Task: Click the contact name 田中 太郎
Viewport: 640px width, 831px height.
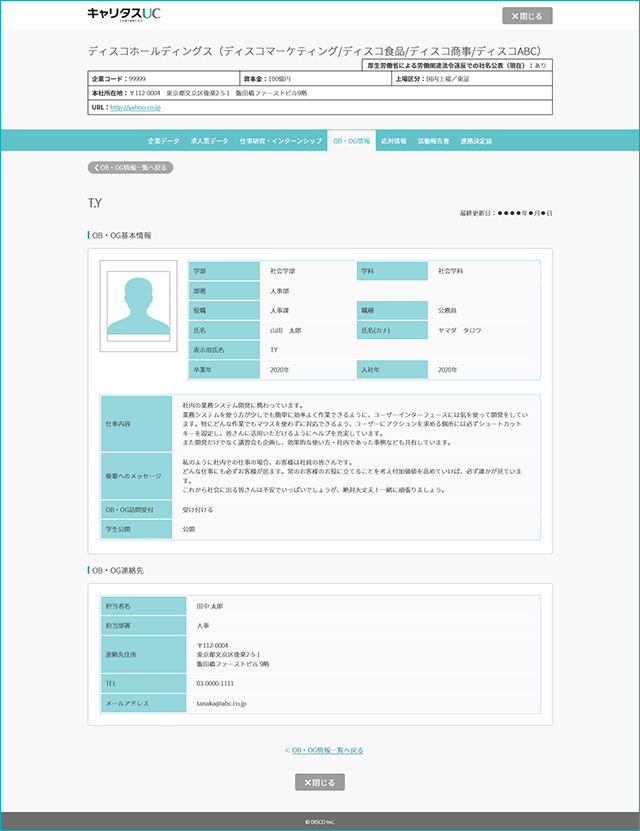Action: [x=210, y=606]
